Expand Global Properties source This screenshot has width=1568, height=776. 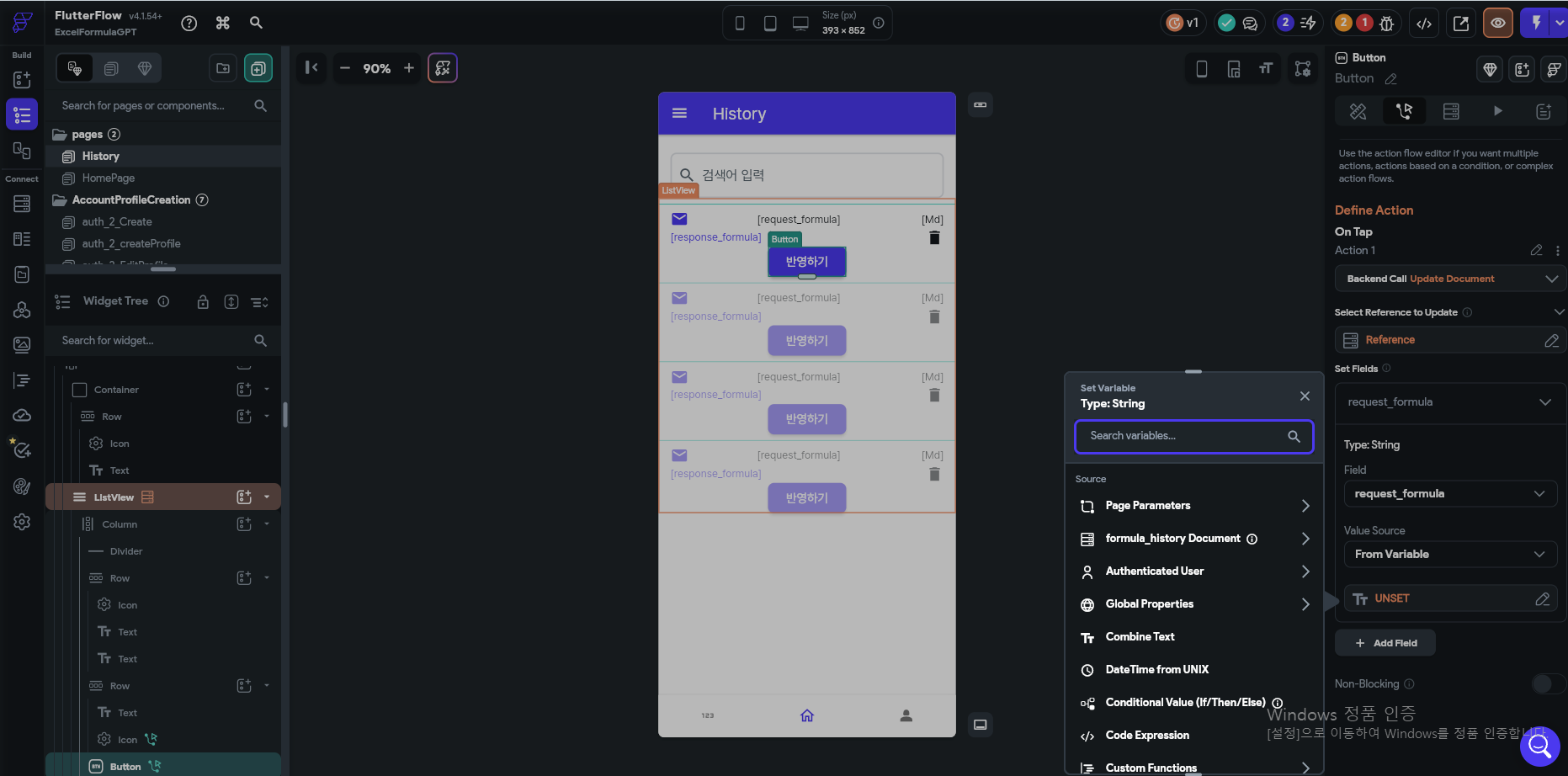pyautogui.click(x=1194, y=604)
